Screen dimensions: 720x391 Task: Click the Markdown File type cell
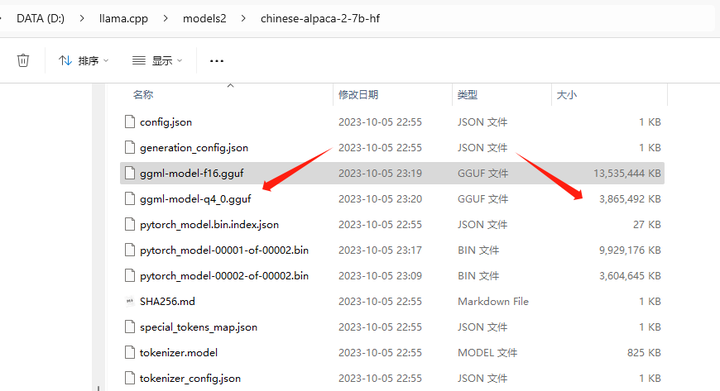click(493, 302)
